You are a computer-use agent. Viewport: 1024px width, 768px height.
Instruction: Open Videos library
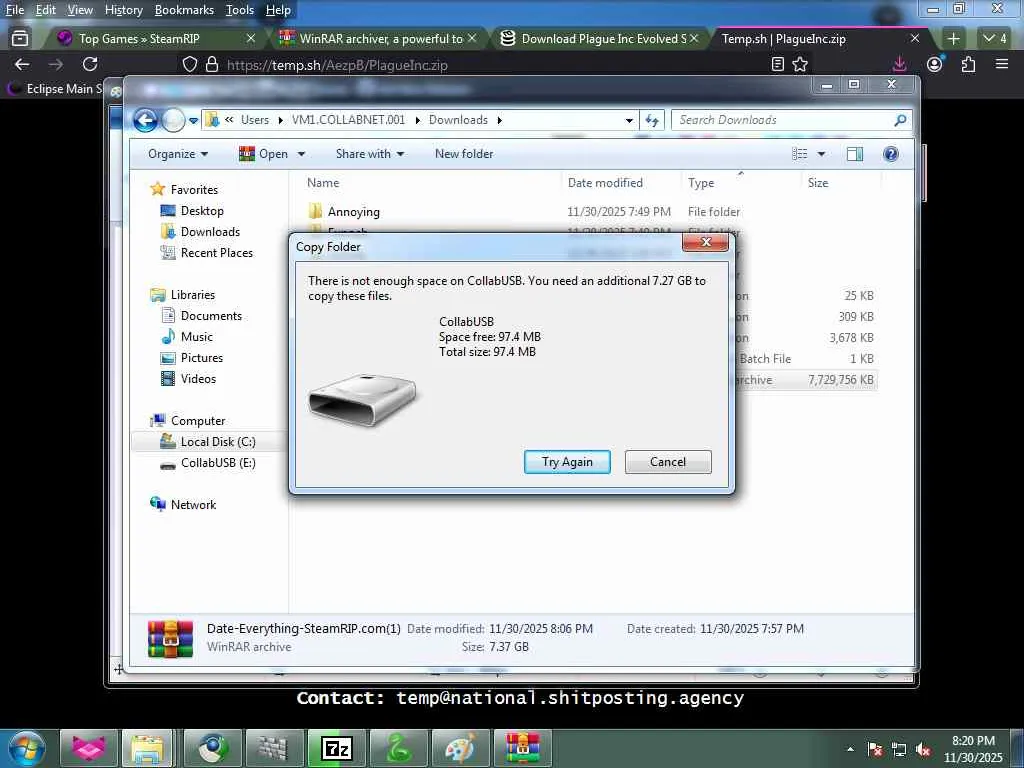tap(198, 379)
